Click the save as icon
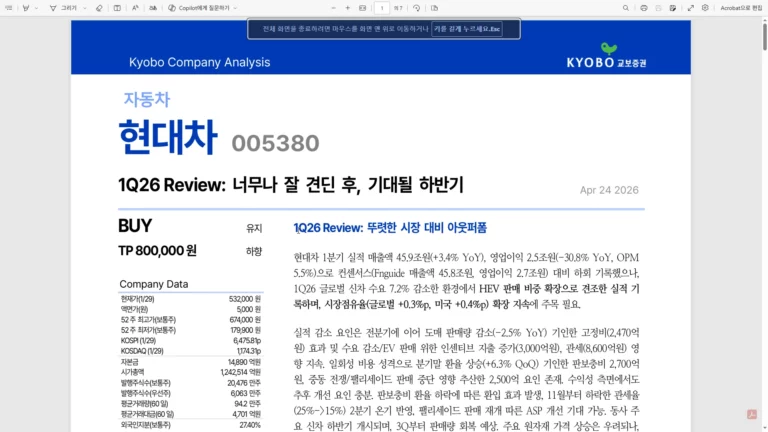This screenshot has width=768, height=432. (x=672, y=8)
